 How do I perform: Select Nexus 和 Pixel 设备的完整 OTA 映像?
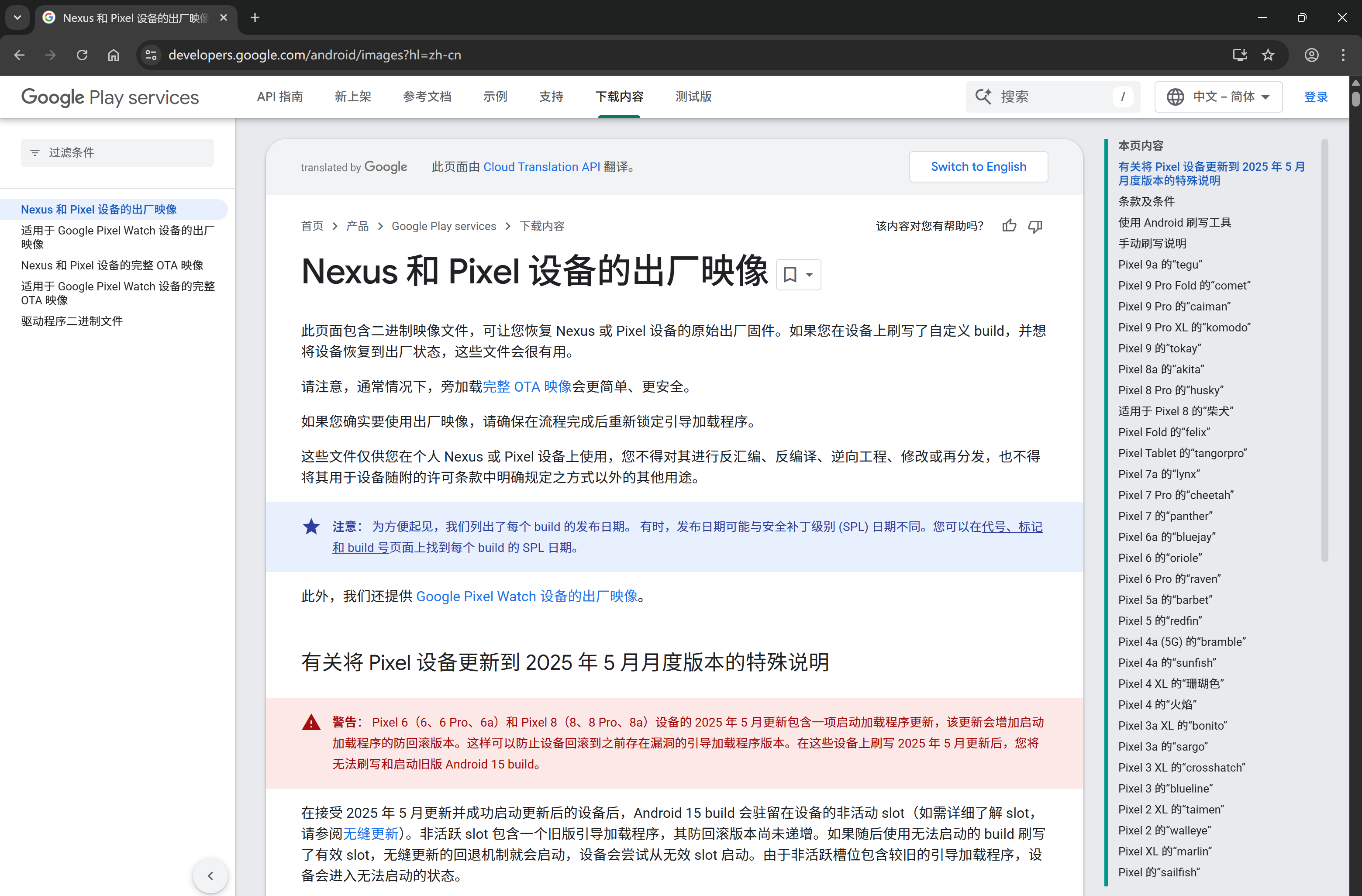(x=112, y=265)
